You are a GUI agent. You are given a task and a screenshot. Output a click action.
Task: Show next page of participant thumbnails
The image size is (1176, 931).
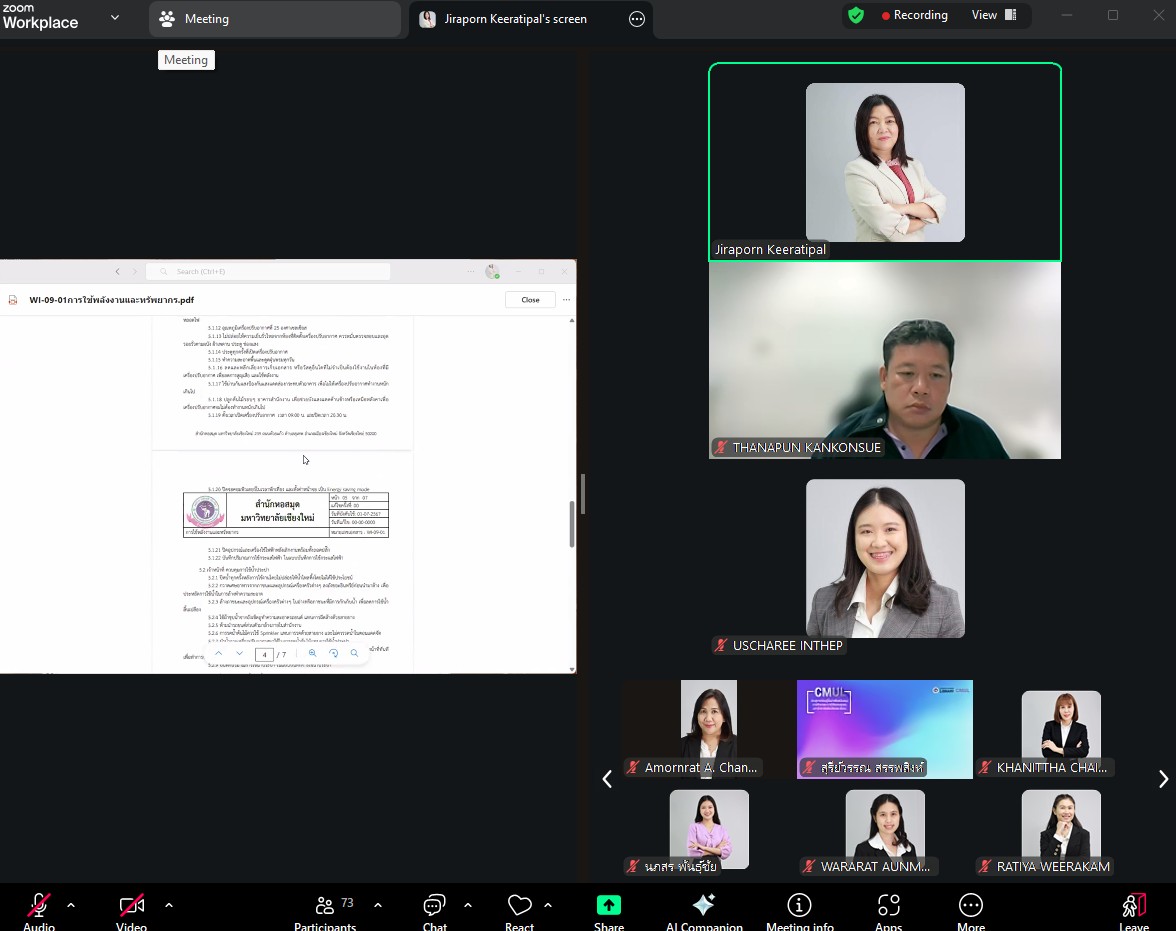coord(1162,779)
